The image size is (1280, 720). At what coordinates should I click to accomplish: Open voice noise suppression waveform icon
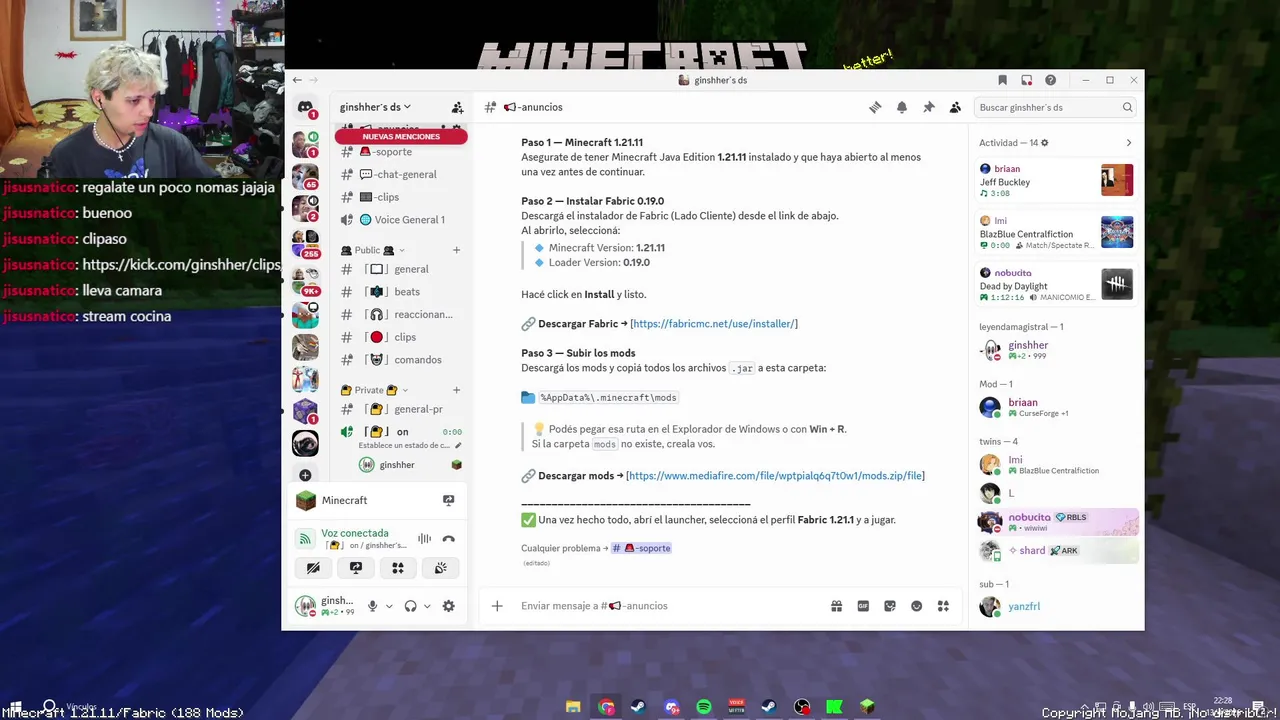click(x=424, y=539)
